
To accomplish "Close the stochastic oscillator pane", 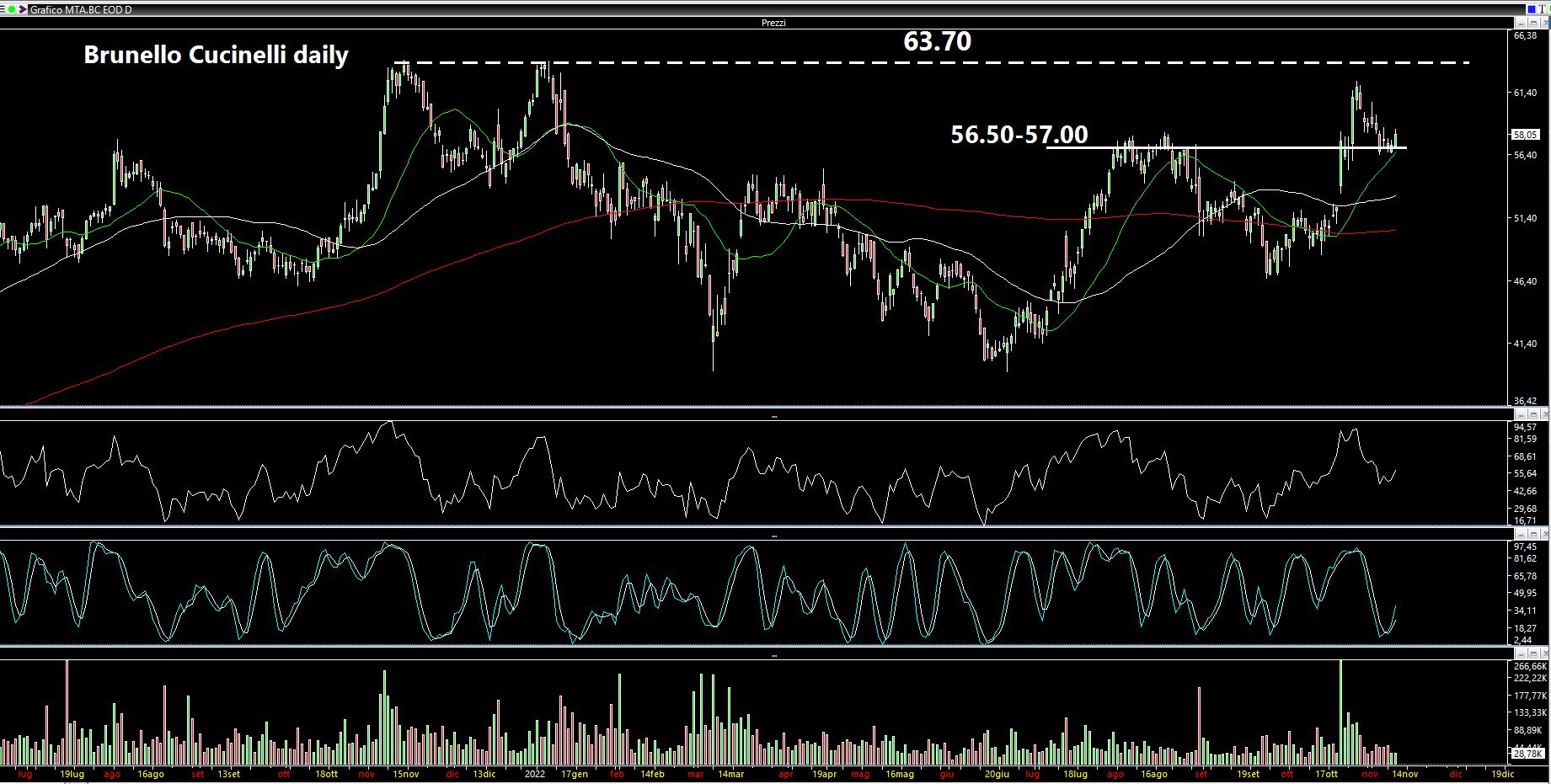I will (1545, 534).
